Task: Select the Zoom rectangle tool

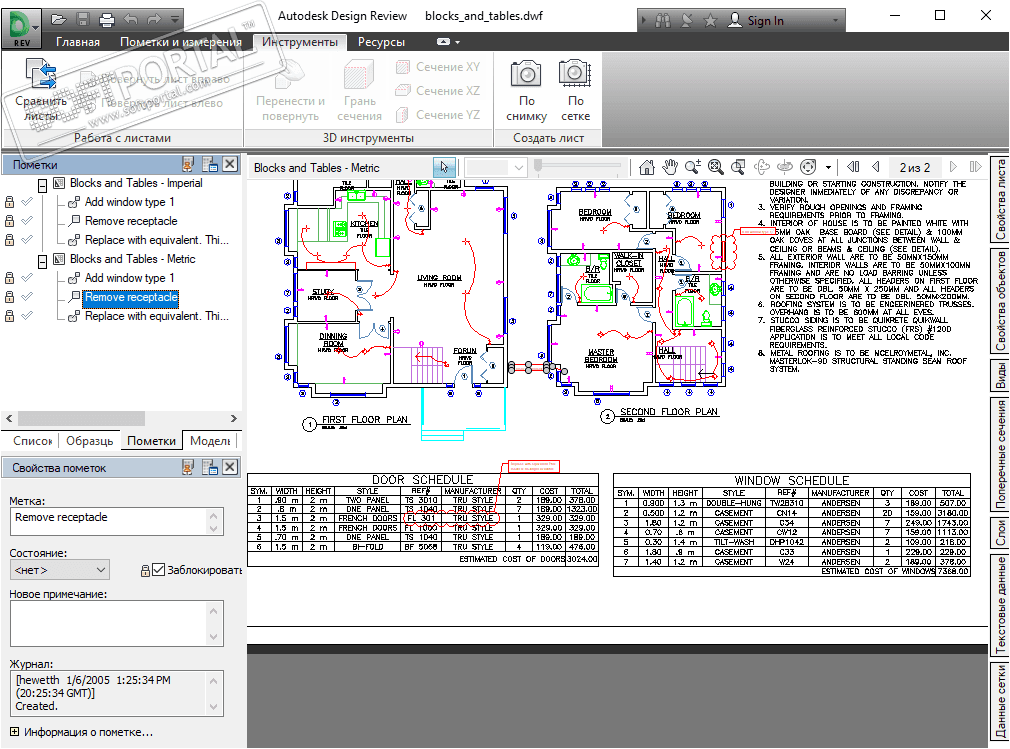Action: pyautogui.click(x=738, y=167)
